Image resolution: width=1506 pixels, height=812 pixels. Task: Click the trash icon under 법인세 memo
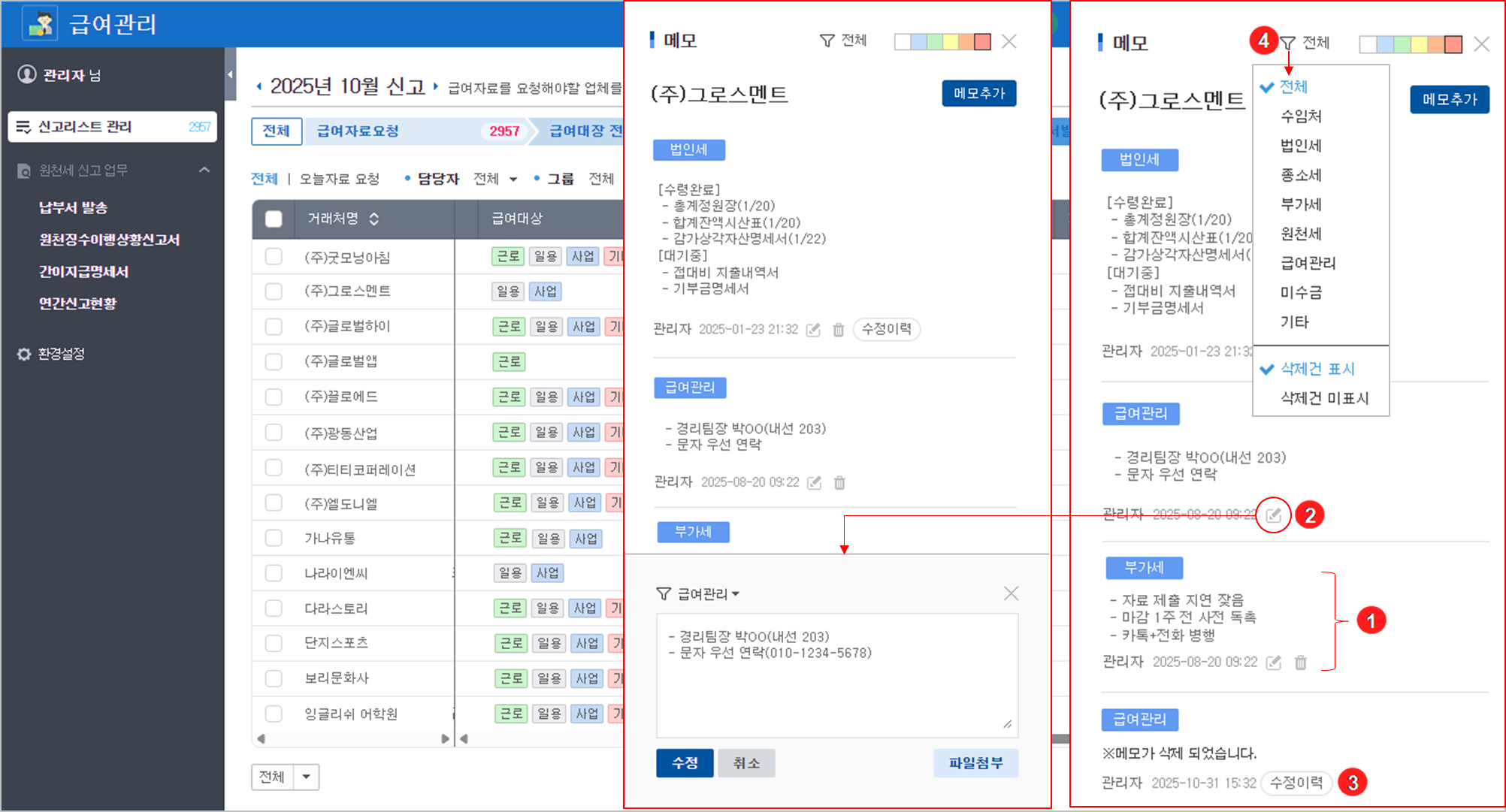[839, 330]
